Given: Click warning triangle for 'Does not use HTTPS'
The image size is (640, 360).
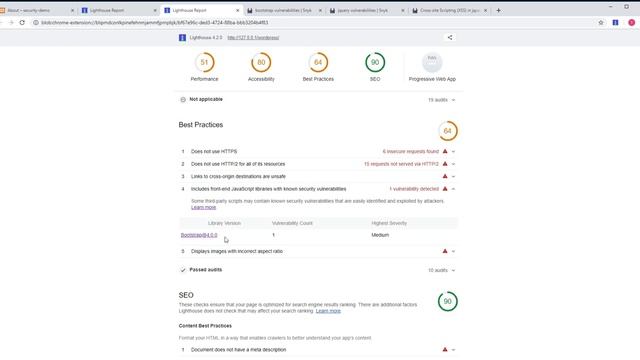Looking at the screenshot, I should point(445,151).
